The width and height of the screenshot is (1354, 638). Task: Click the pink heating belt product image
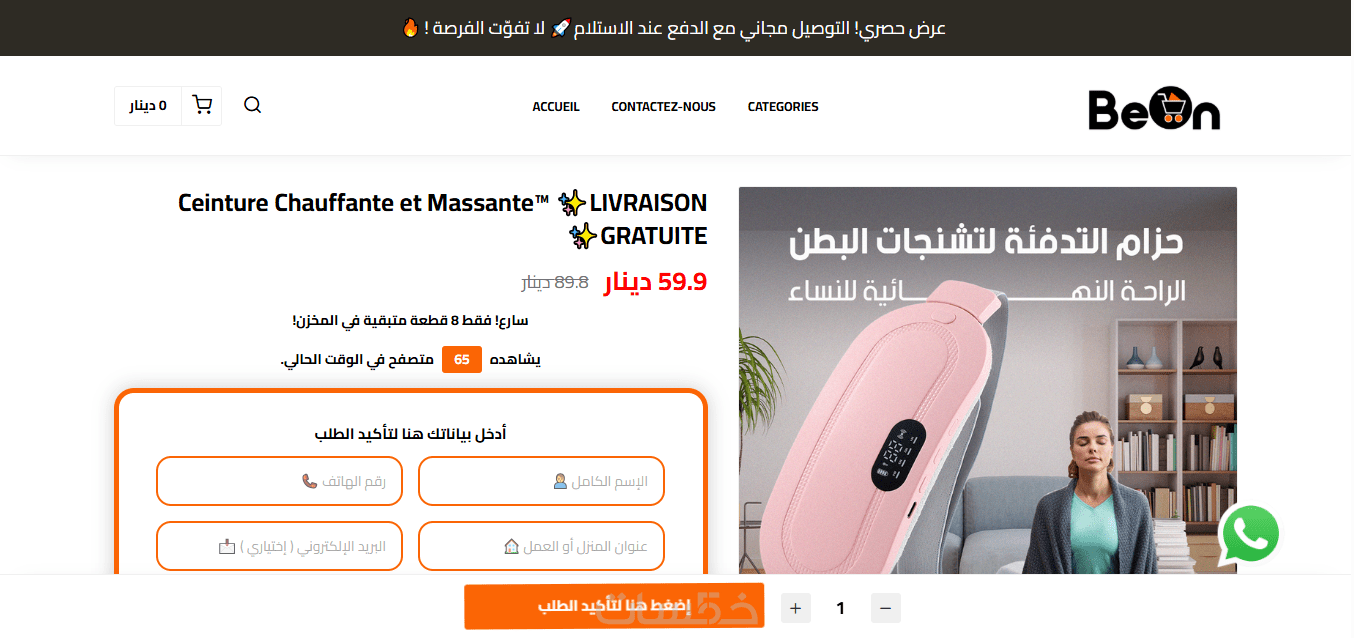988,381
